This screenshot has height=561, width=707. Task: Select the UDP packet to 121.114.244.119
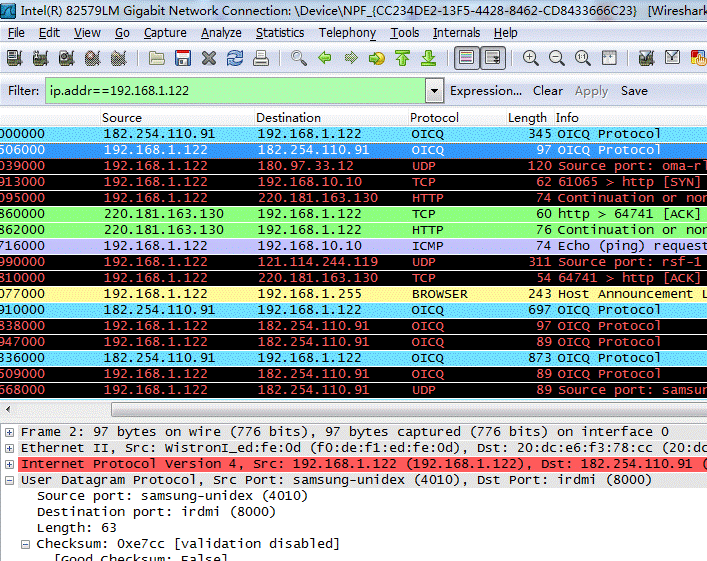(354, 262)
